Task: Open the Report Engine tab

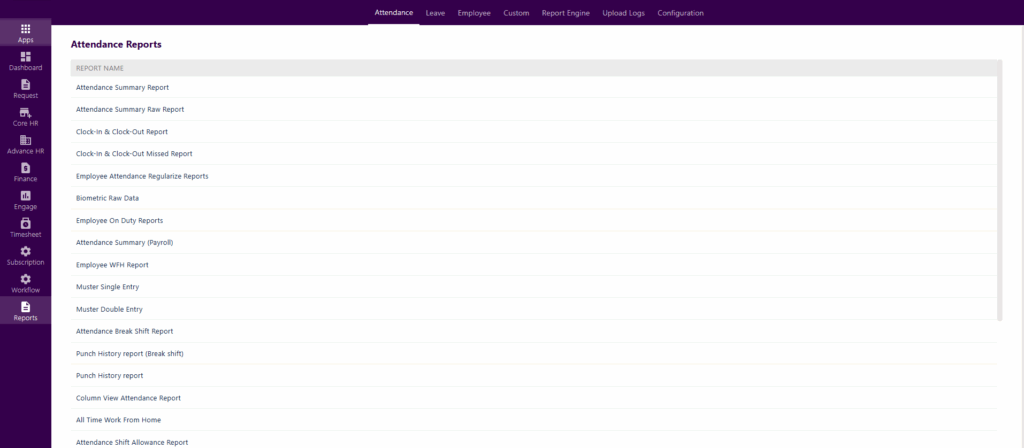Action: [565, 13]
